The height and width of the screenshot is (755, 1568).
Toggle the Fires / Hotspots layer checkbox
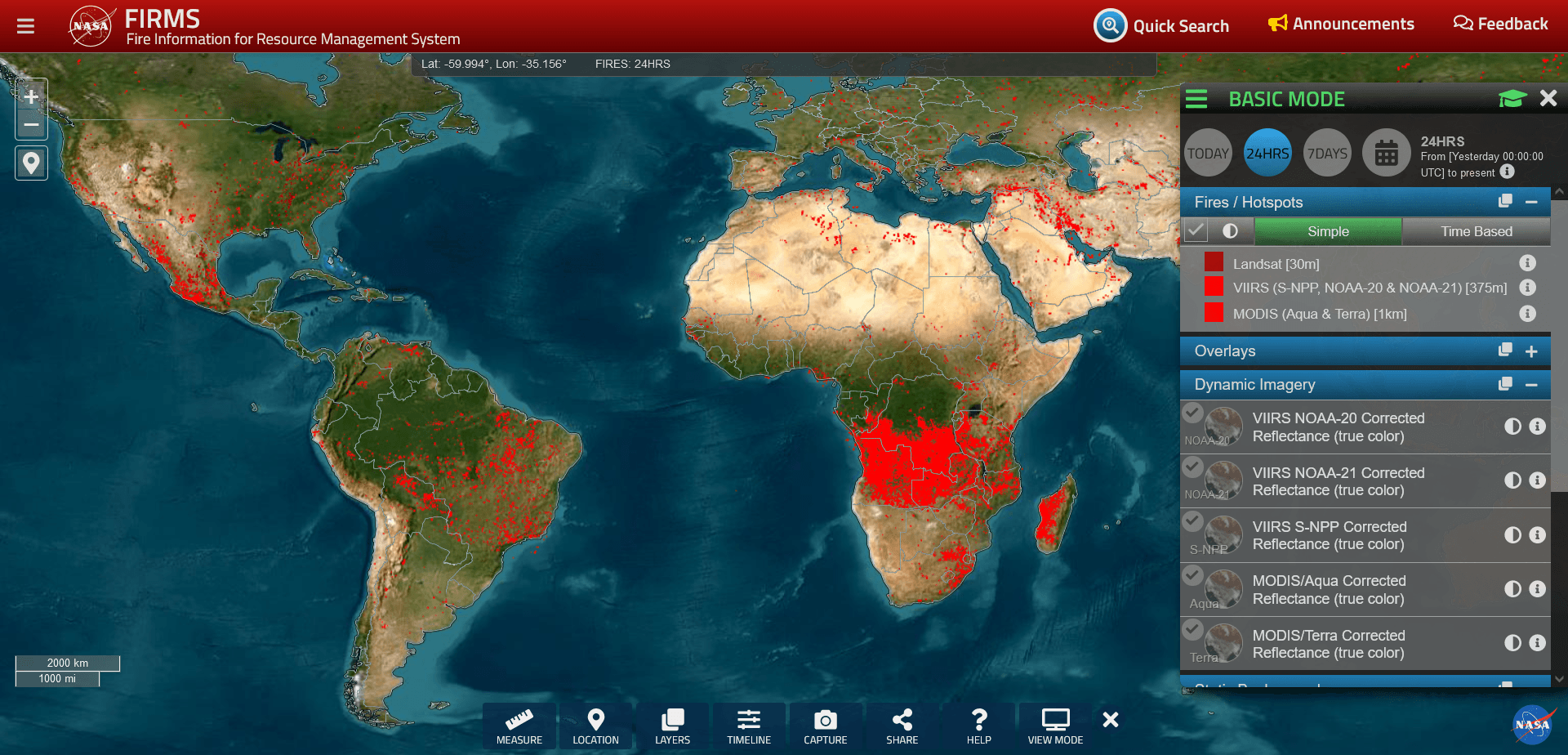[x=1196, y=231]
